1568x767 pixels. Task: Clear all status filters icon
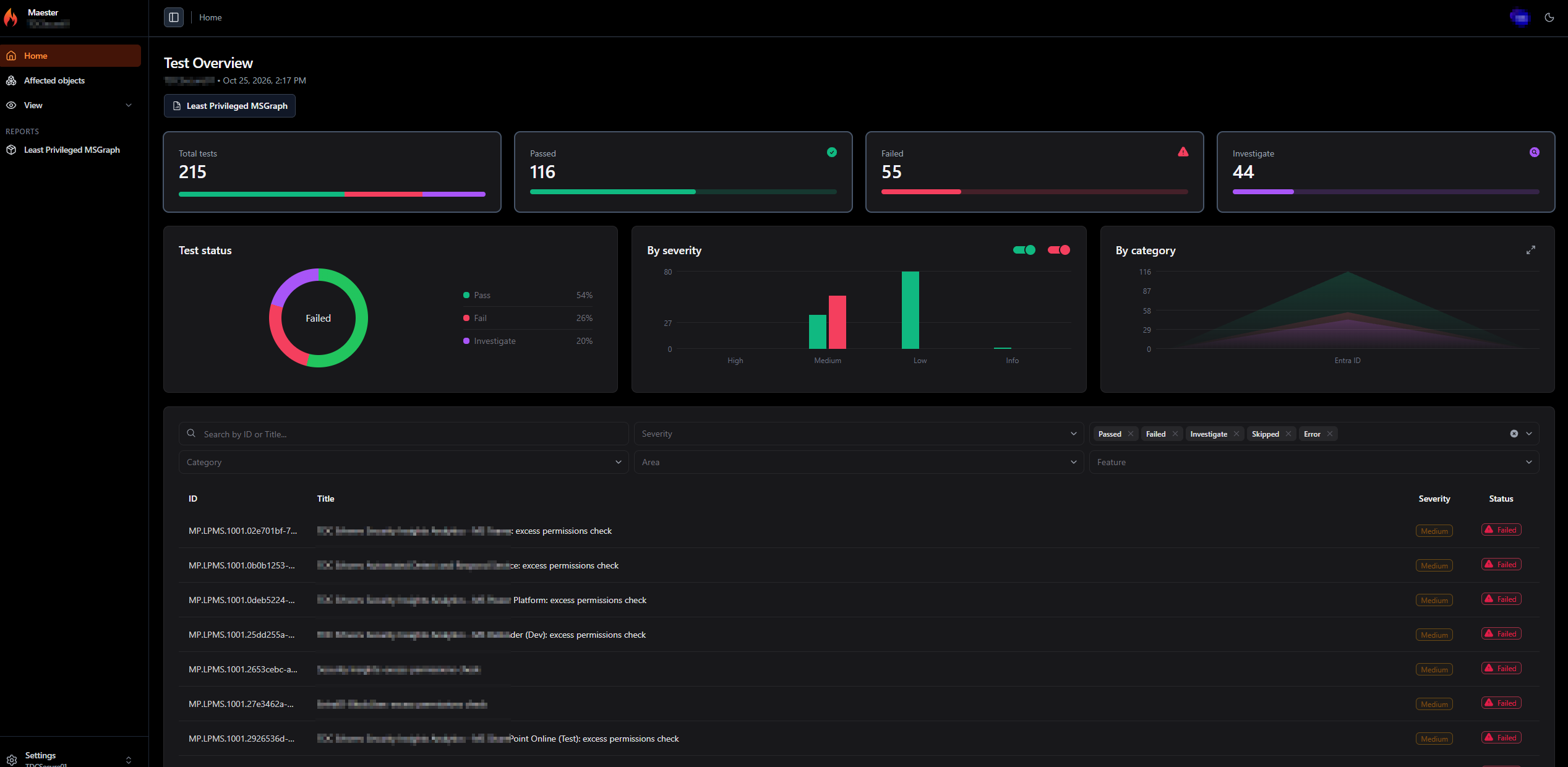1514,434
